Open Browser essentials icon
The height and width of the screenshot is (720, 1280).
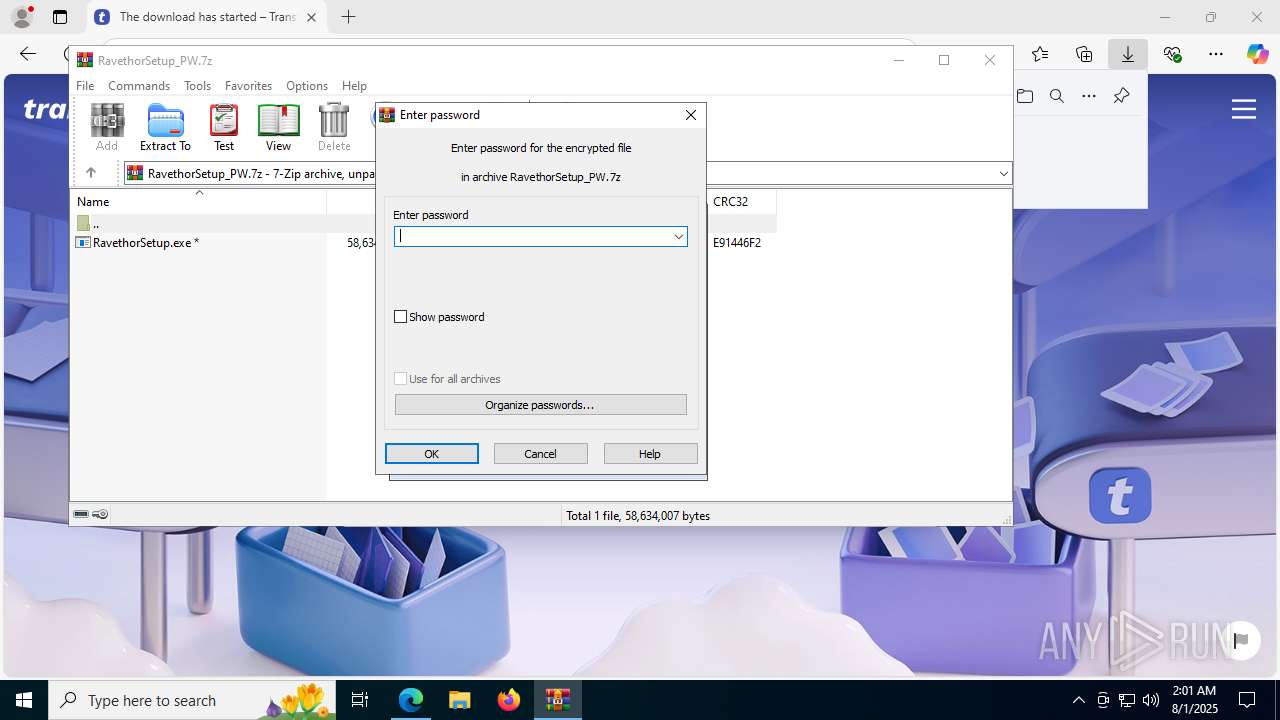(x=1172, y=54)
